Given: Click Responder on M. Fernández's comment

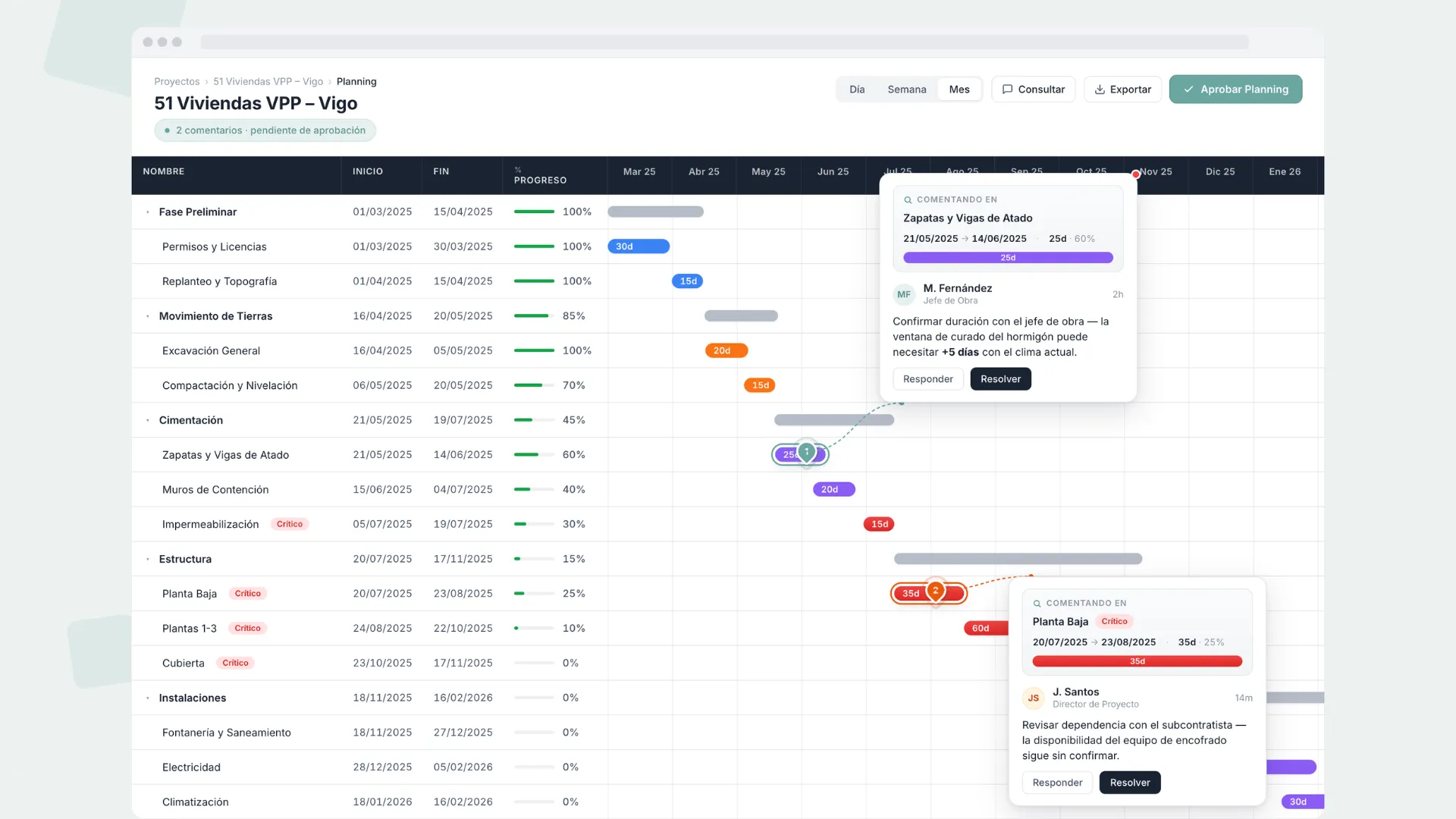Looking at the screenshot, I should pyautogui.click(x=927, y=379).
